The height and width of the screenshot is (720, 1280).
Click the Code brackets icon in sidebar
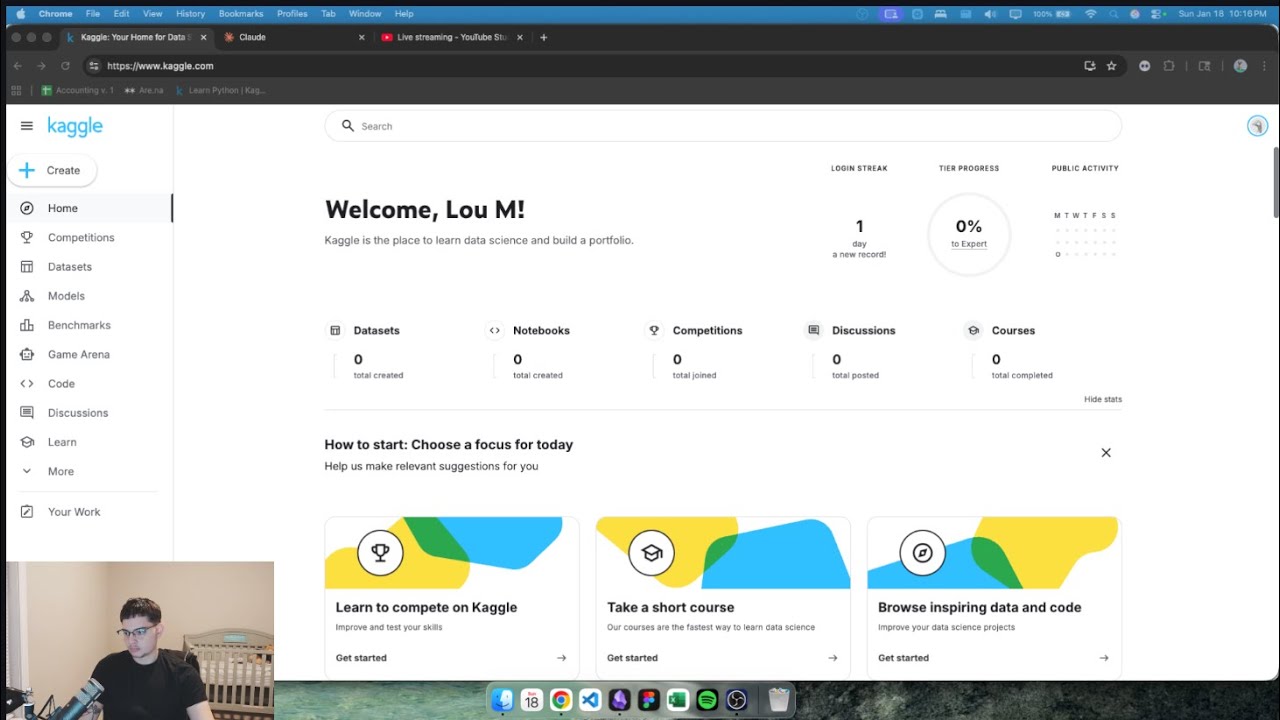pyautogui.click(x=27, y=384)
